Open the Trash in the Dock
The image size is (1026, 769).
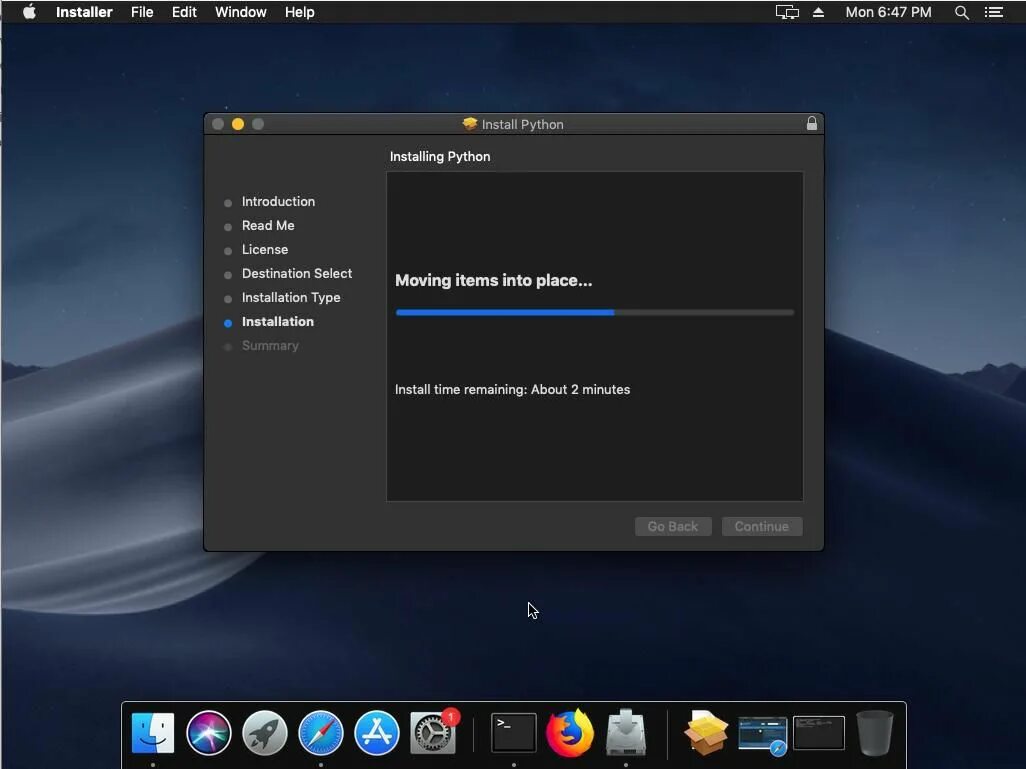click(x=875, y=733)
